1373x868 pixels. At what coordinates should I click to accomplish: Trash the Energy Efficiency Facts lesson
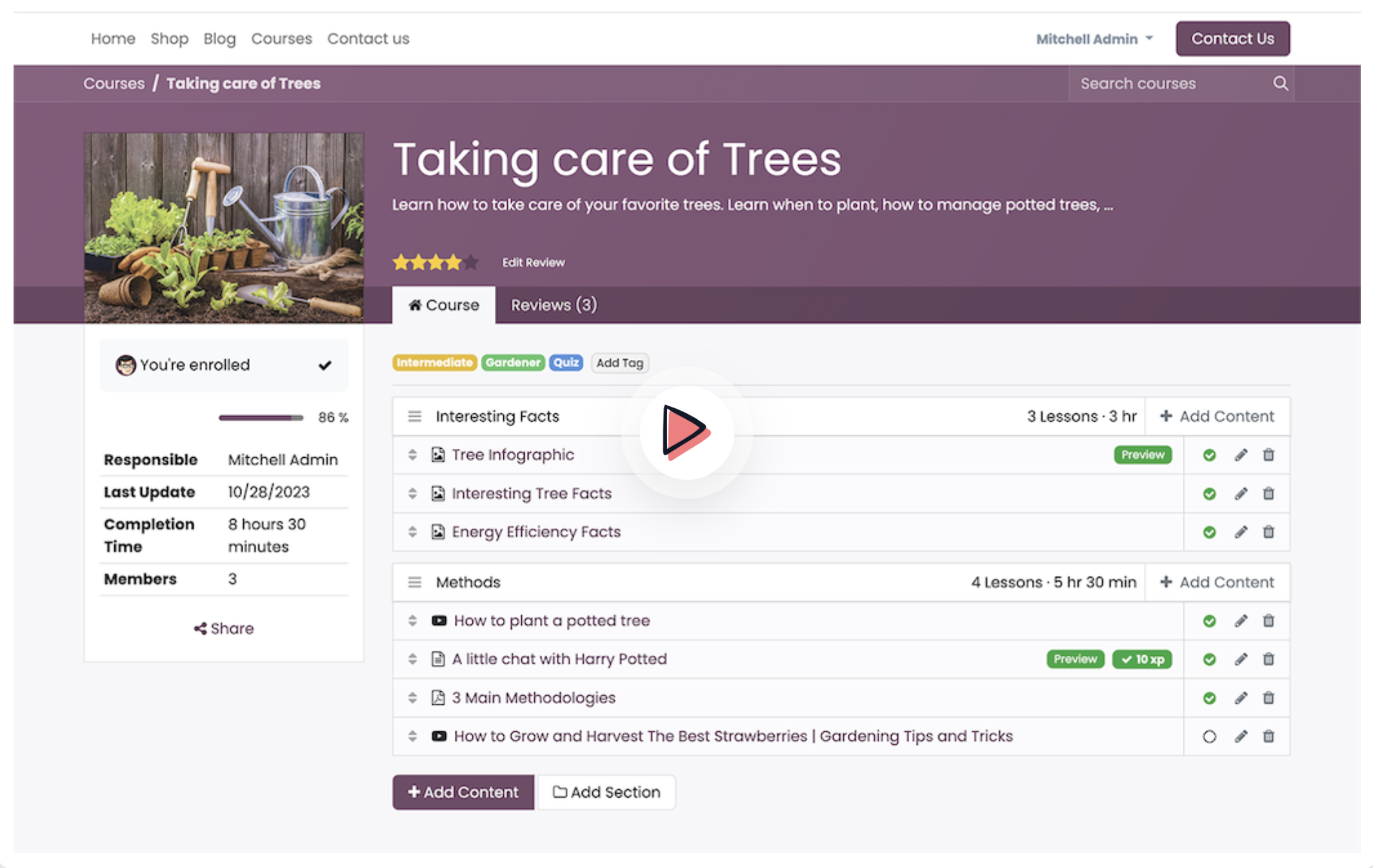click(1268, 532)
